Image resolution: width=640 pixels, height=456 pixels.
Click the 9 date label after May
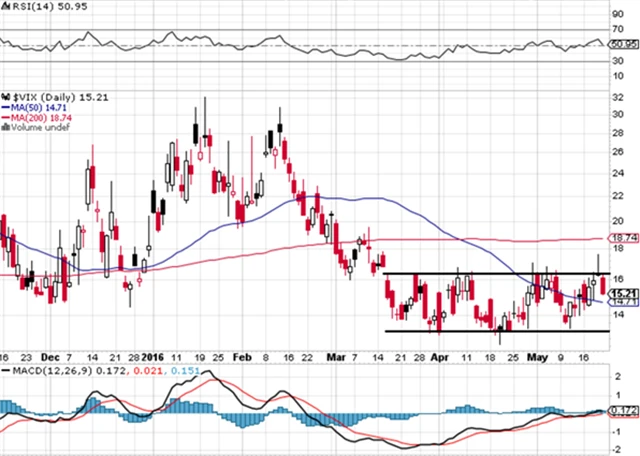point(561,358)
